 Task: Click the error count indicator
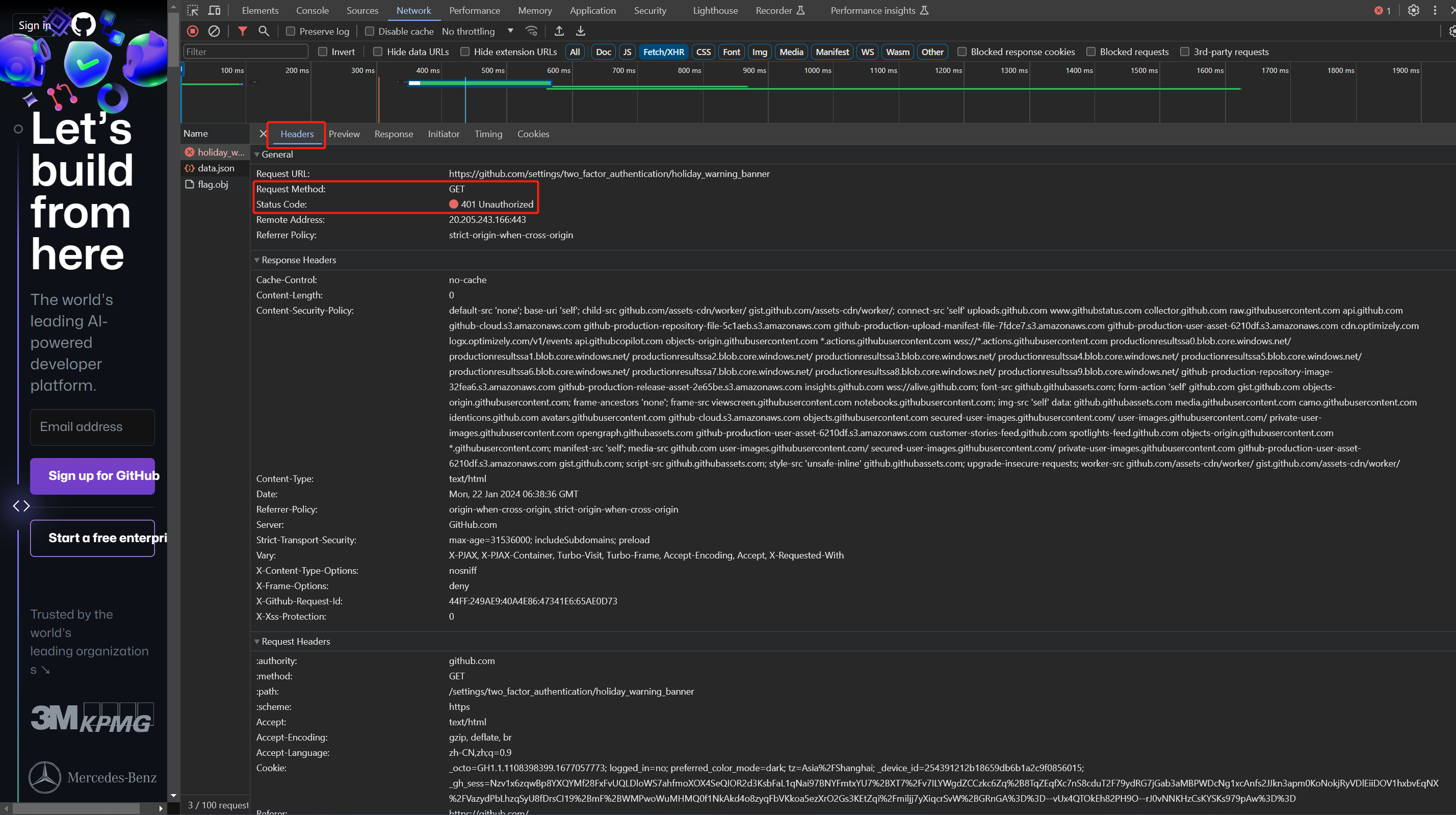(x=1383, y=10)
